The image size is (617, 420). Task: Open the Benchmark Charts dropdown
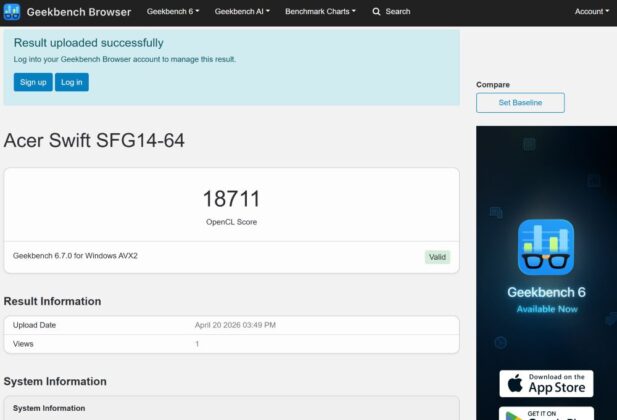[320, 11]
